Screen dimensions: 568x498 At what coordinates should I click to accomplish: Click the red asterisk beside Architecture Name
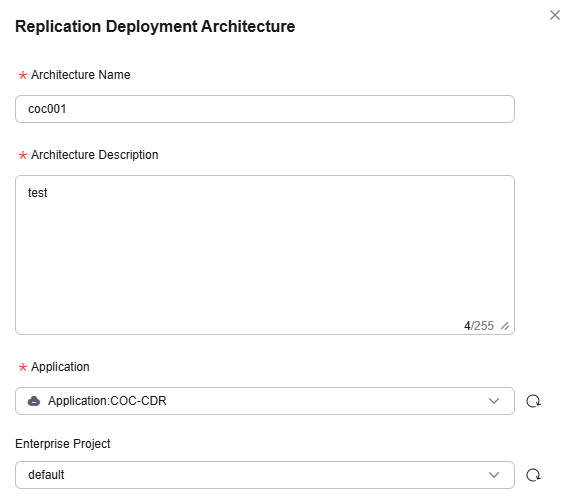point(23,75)
